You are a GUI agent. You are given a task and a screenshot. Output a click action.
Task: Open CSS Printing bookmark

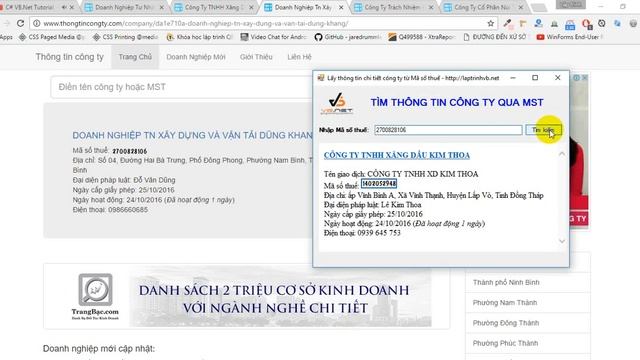[125, 37]
